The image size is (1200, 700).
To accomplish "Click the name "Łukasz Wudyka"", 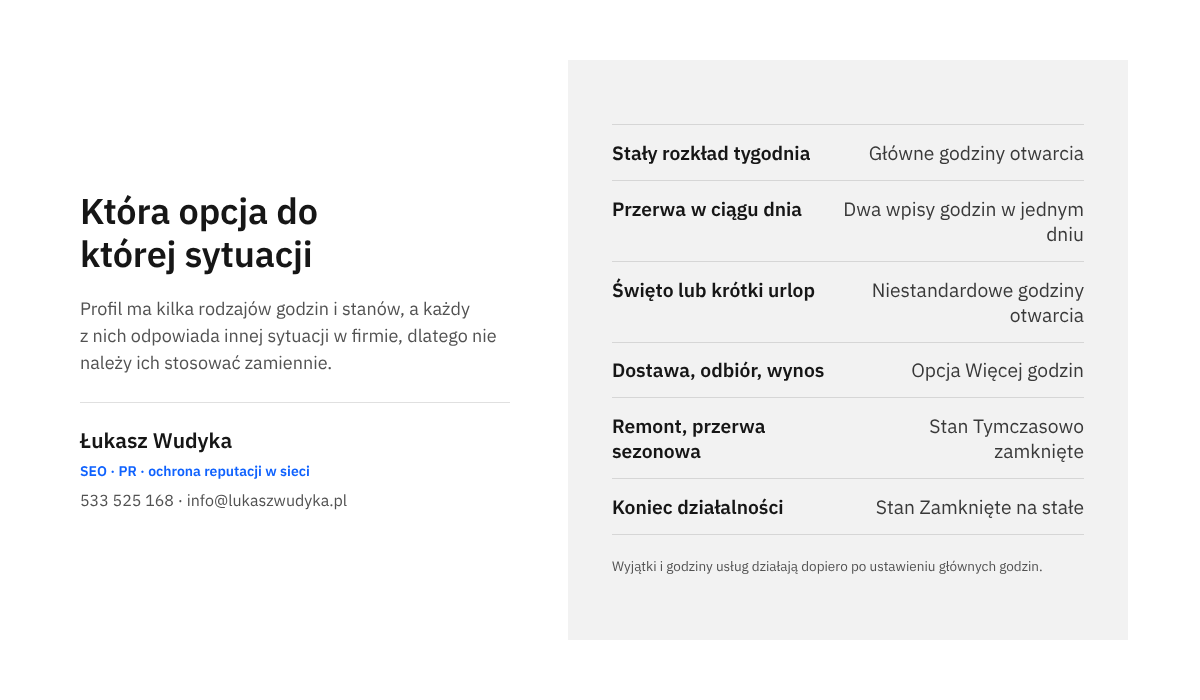I will pyautogui.click(x=156, y=441).
